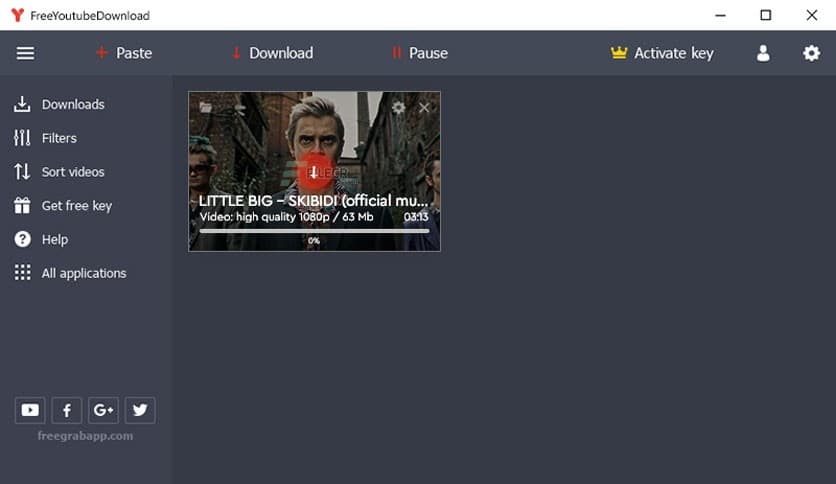Click the 0% progress percentage
The width and height of the screenshot is (836, 484).
pos(314,241)
